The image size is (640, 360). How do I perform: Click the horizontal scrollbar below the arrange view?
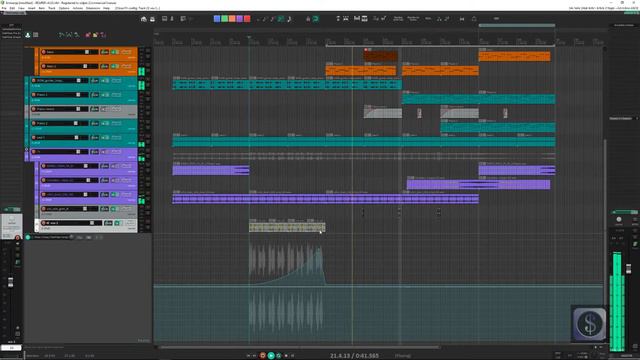pos(300,347)
